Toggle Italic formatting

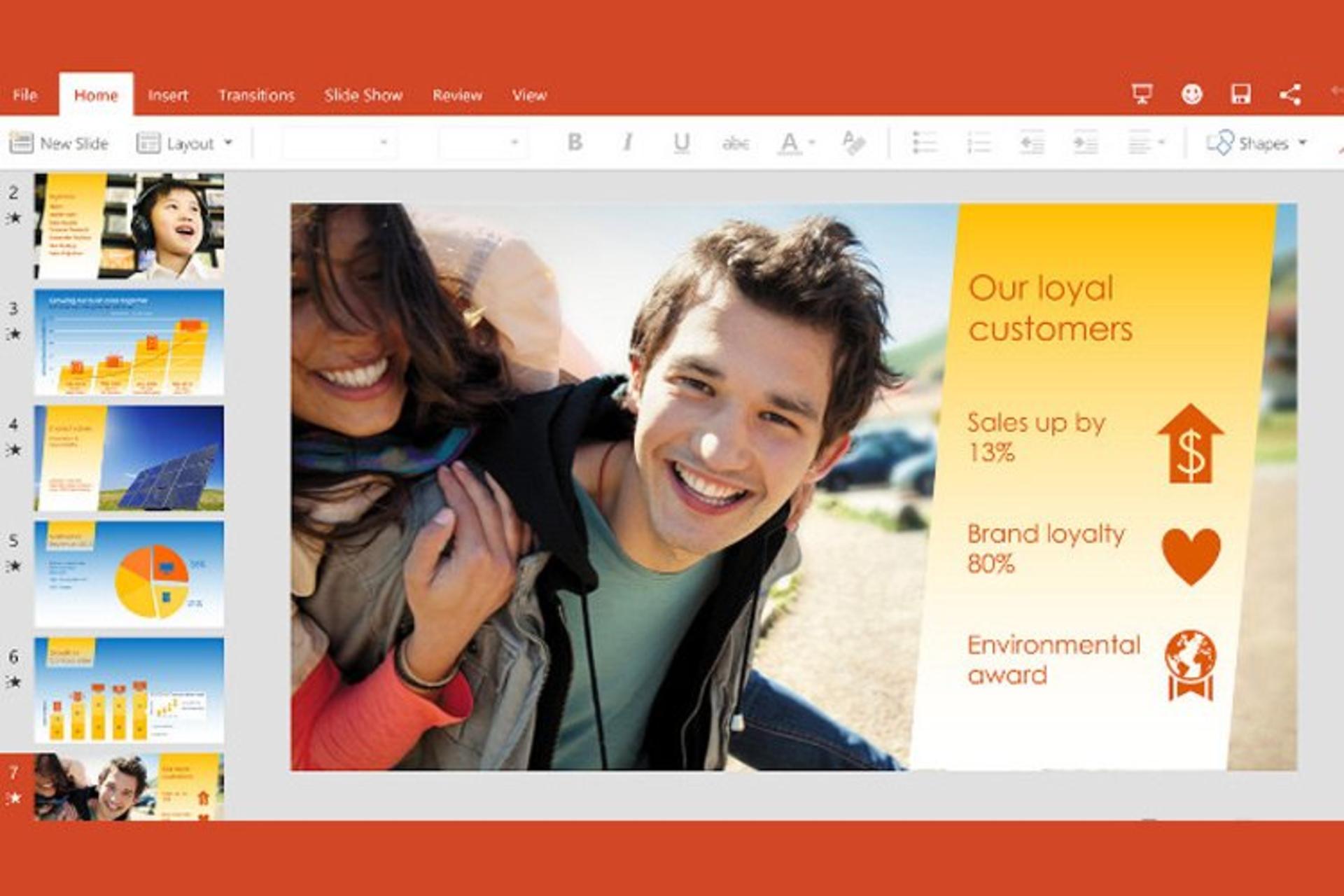(628, 143)
